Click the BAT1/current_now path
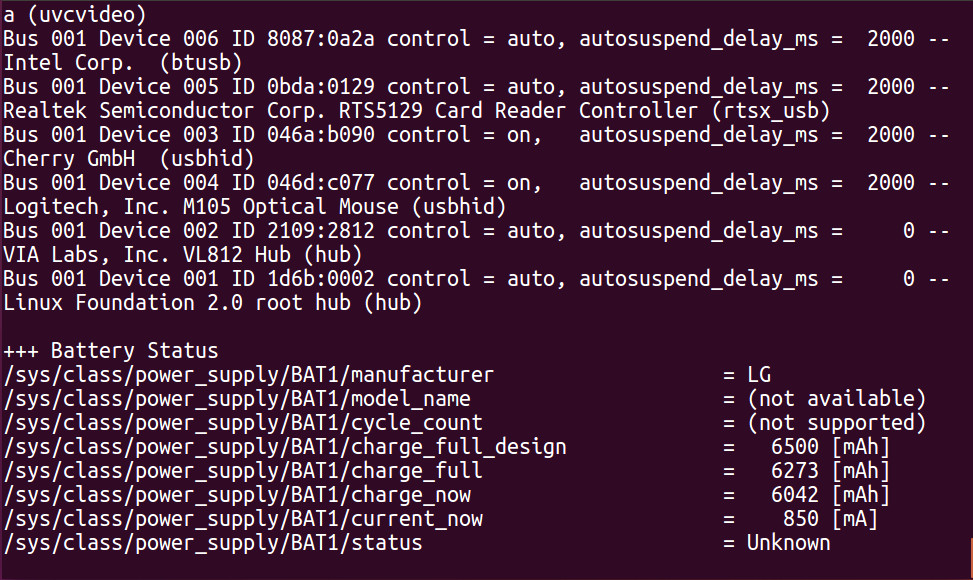This screenshot has width=973, height=580. point(243,519)
